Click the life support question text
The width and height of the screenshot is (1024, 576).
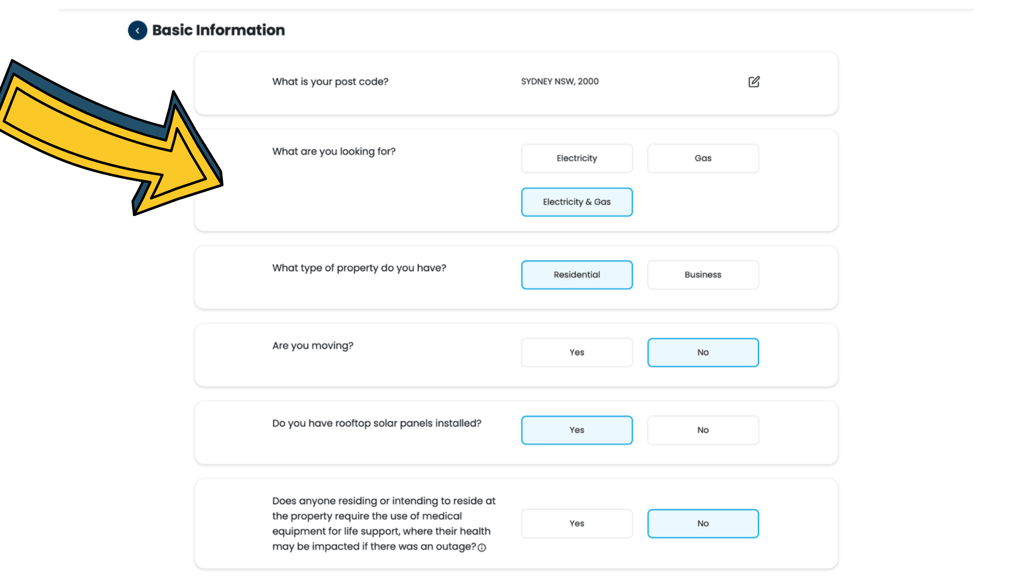pos(384,524)
